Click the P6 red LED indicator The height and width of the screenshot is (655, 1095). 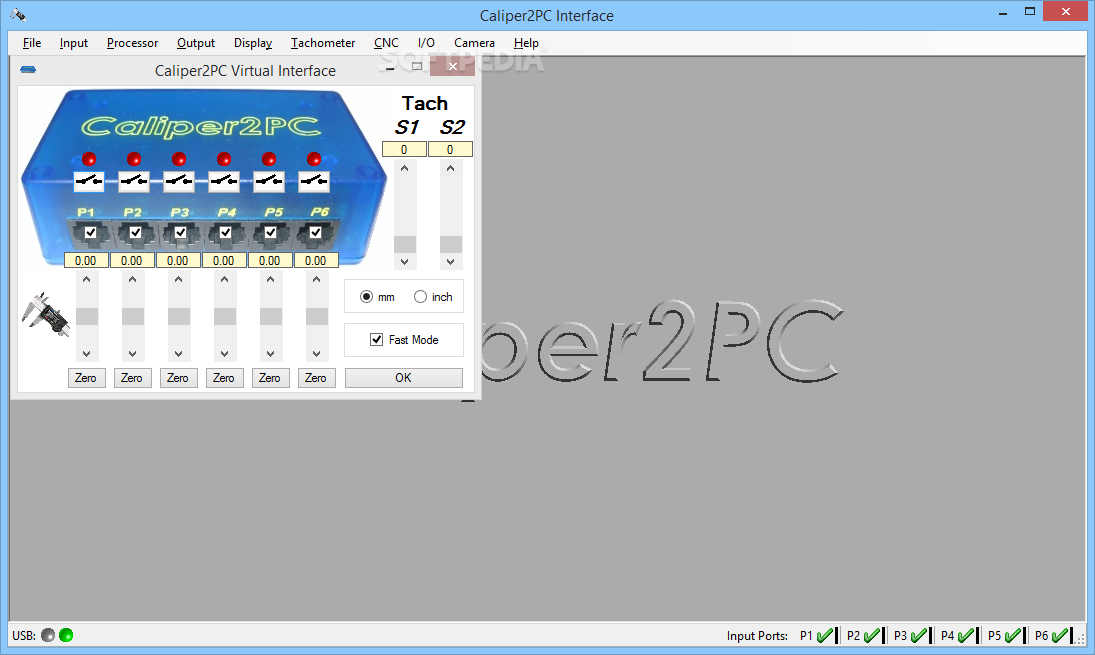[x=314, y=159]
